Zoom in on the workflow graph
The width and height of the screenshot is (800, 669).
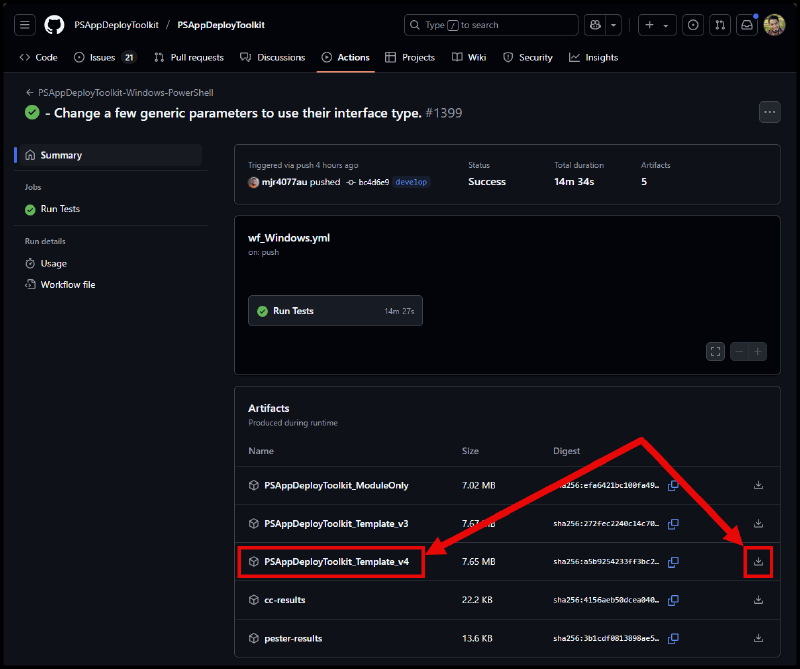click(758, 351)
